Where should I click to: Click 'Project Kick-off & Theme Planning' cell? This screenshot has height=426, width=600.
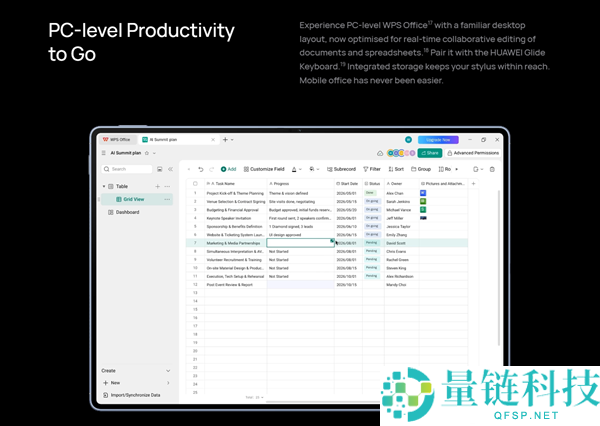[x=235, y=193]
